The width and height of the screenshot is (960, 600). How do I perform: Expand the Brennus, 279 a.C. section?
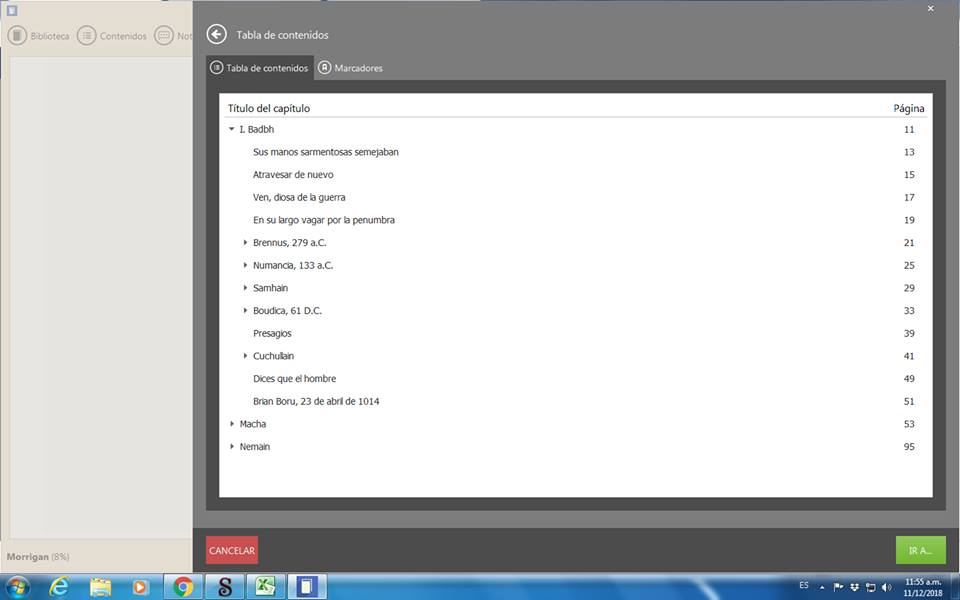pos(245,243)
